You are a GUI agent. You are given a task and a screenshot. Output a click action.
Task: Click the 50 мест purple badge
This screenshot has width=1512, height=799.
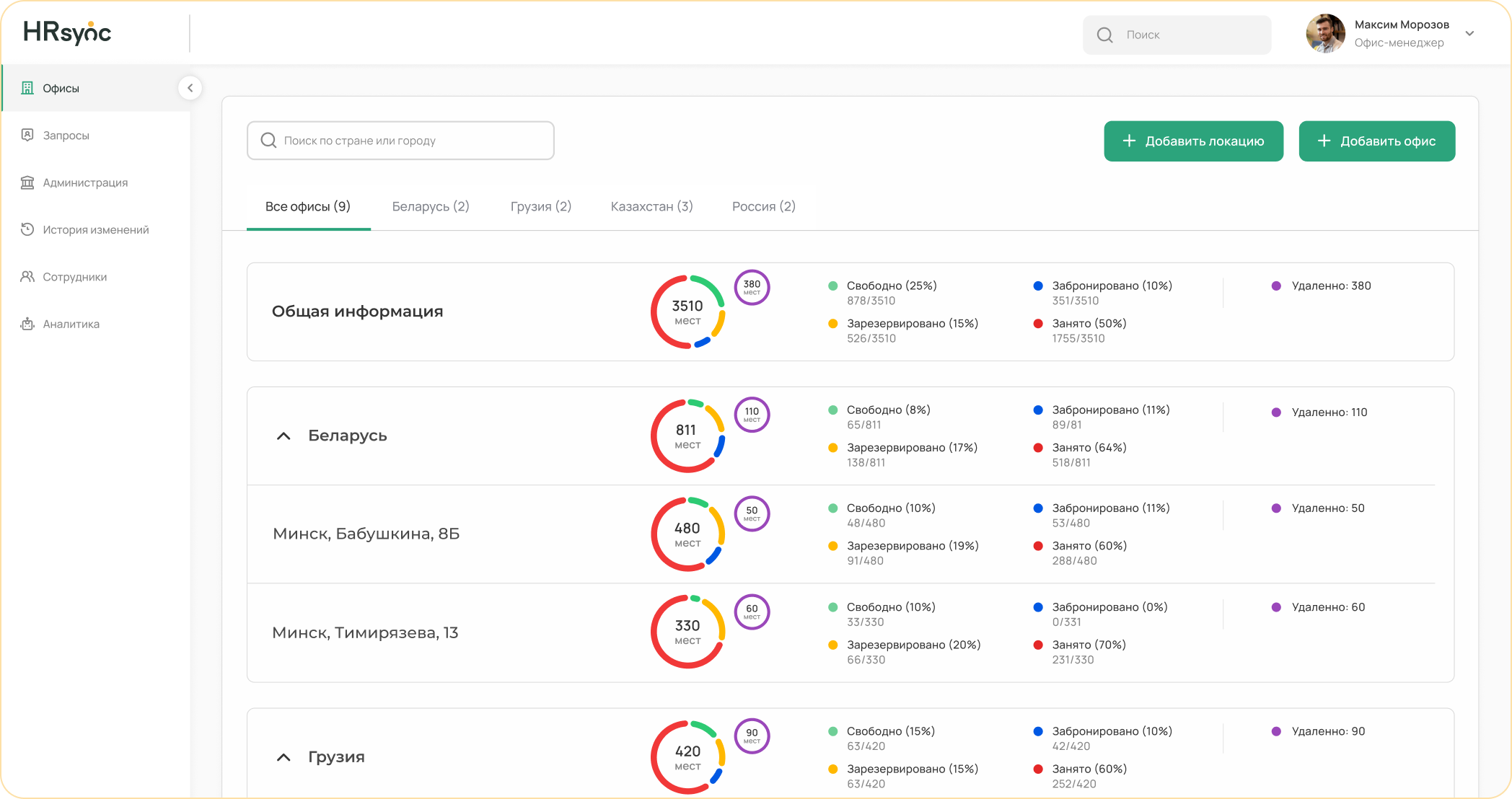[752, 513]
